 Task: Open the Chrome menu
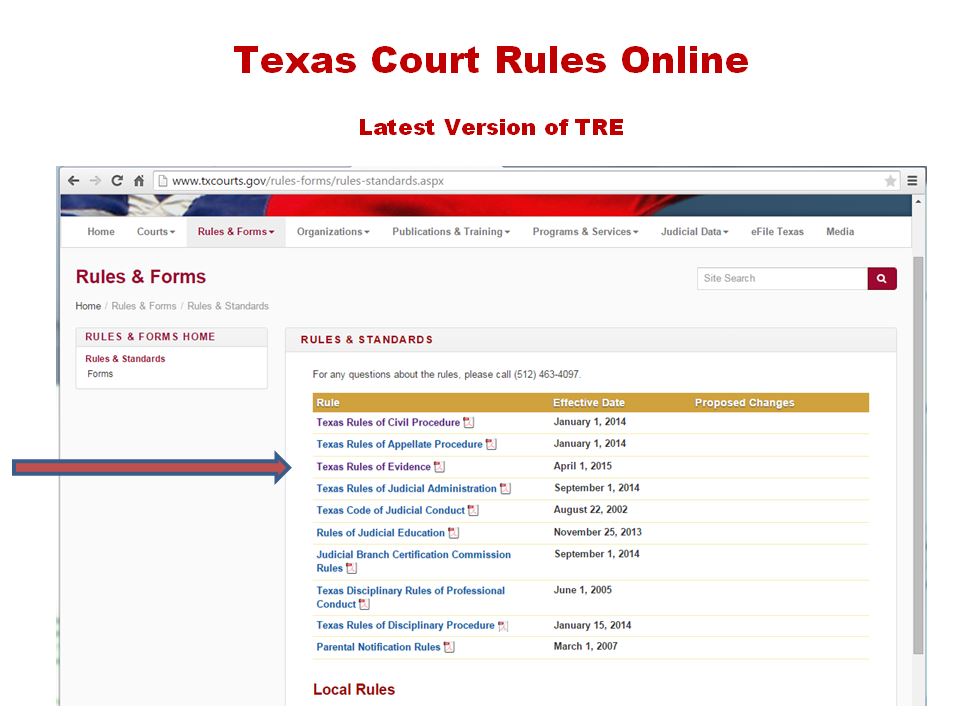[x=912, y=181]
